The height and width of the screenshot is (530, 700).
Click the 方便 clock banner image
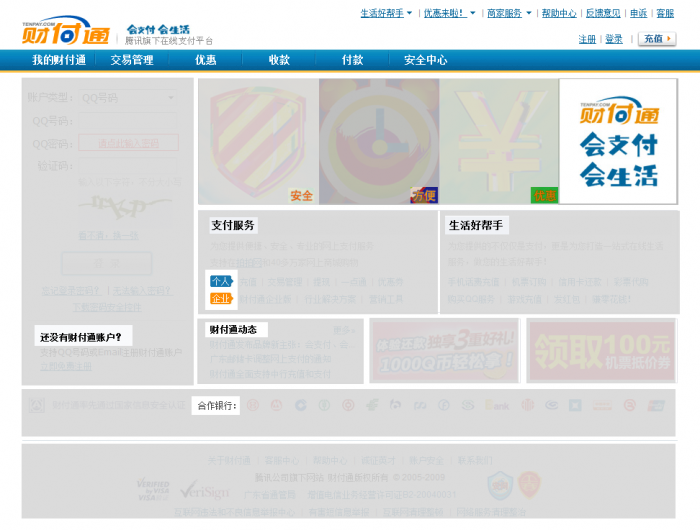tap(379, 142)
